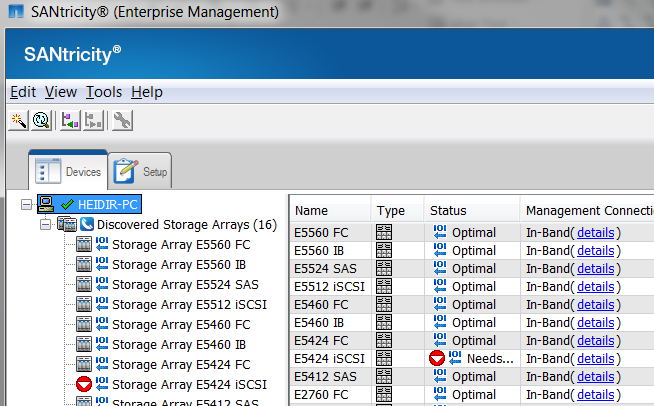
Task: Select Storage Array E5460 FC tree item
Action: [181, 325]
